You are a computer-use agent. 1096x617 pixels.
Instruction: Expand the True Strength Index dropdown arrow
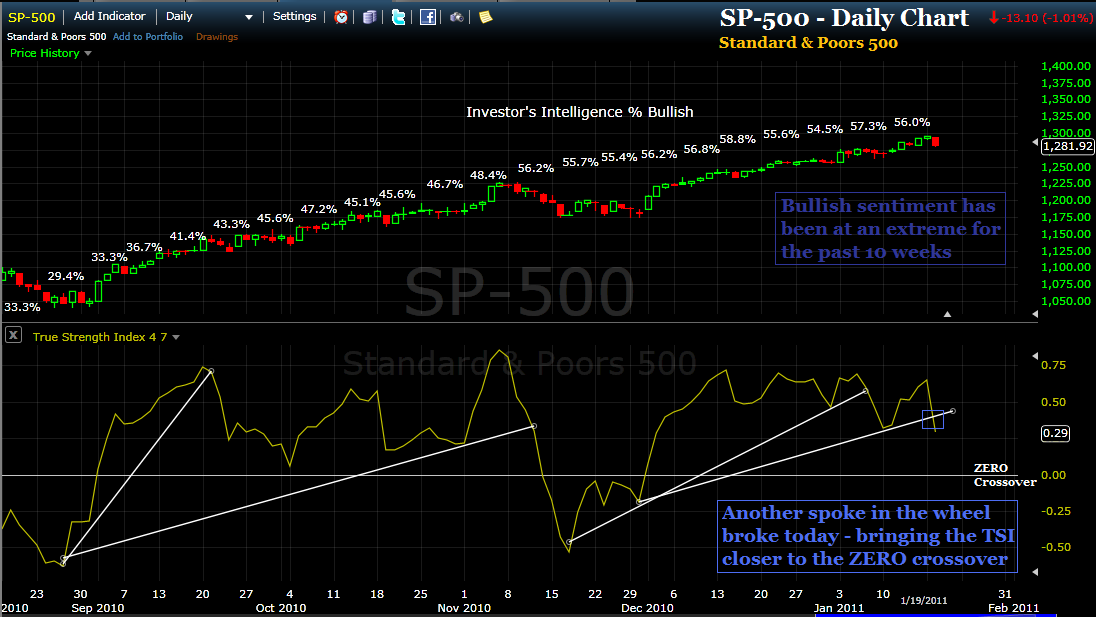point(176,337)
